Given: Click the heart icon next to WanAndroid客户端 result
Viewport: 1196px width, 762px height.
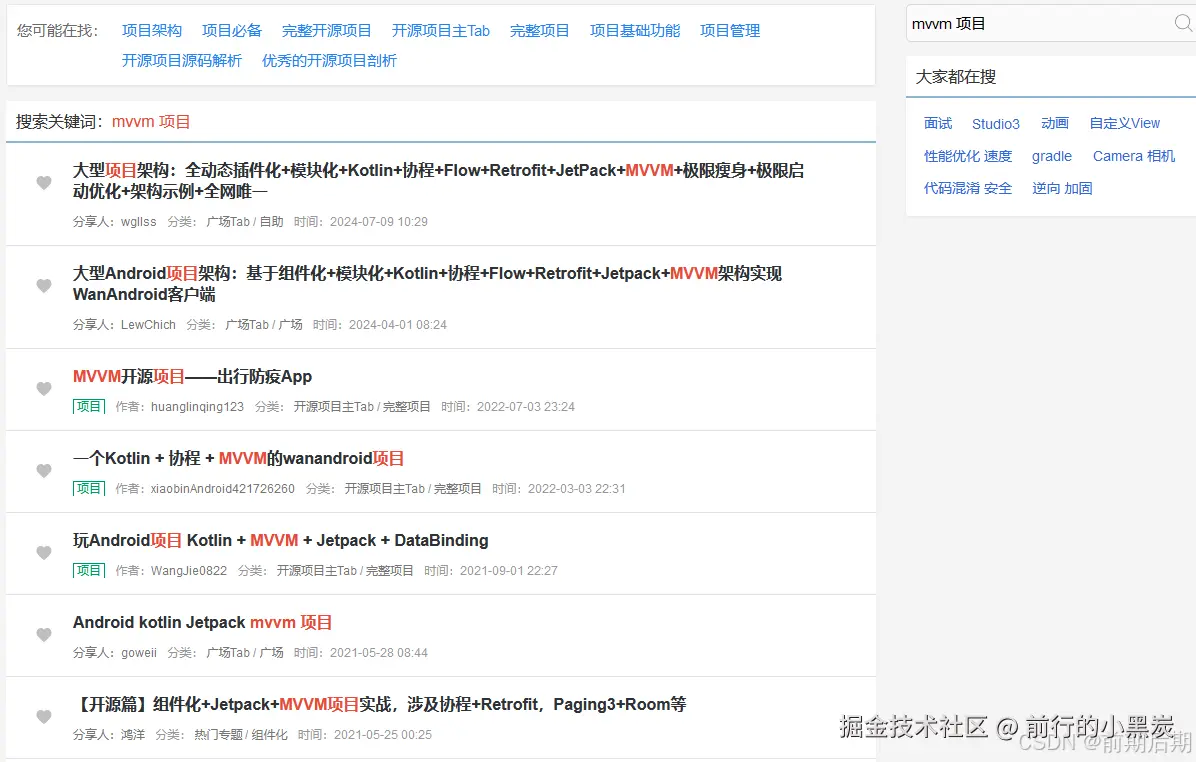Looking at the screenshot, I should (x=43, y=285).
